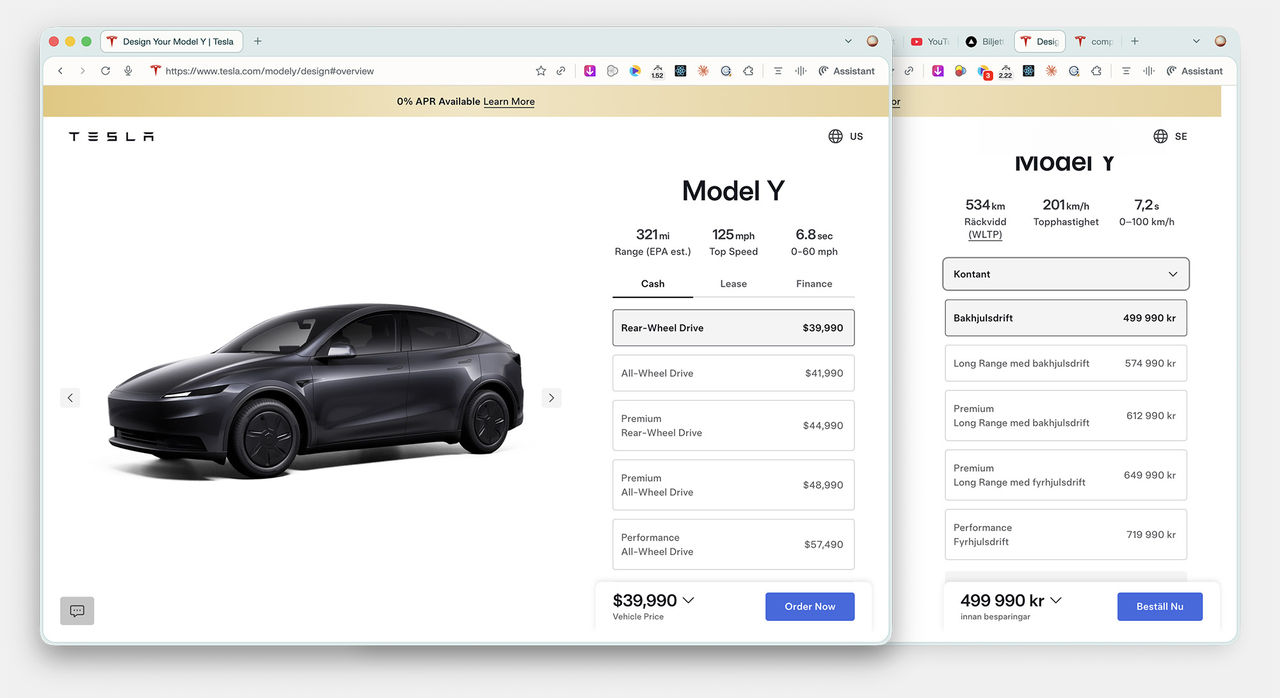1280x698 pixels.
Task: Select Premium Rear-Wheel Drive $44,990
Action: [x=733, y=426]
